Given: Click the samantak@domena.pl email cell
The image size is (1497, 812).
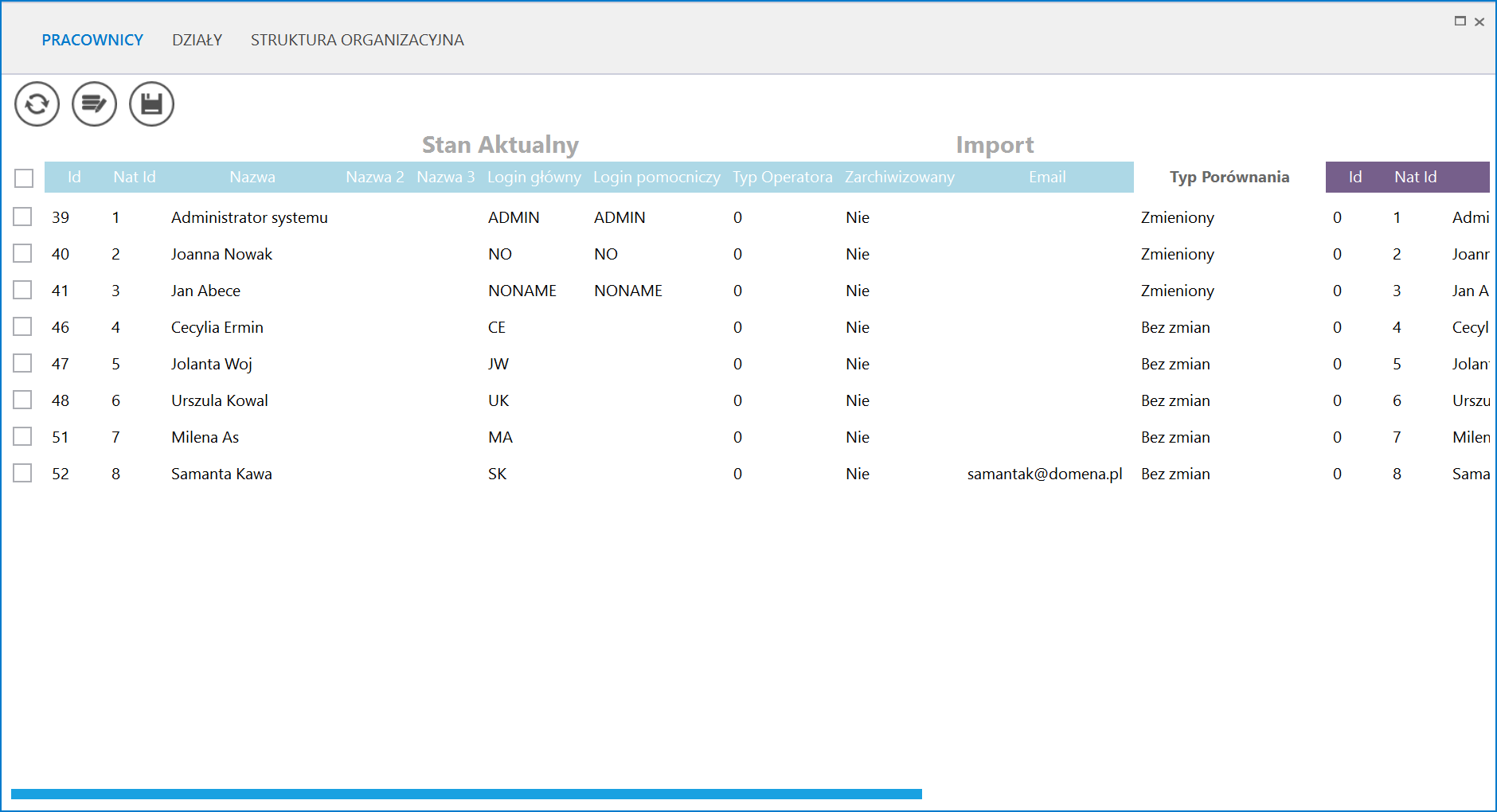Looking at the screenshot, I should (x=1045, y=474).
